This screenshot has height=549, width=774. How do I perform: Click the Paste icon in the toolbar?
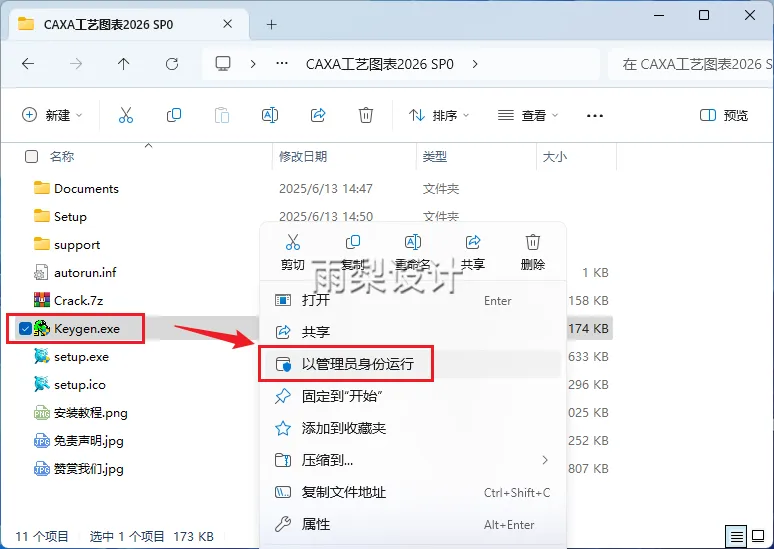coord(222,116)
